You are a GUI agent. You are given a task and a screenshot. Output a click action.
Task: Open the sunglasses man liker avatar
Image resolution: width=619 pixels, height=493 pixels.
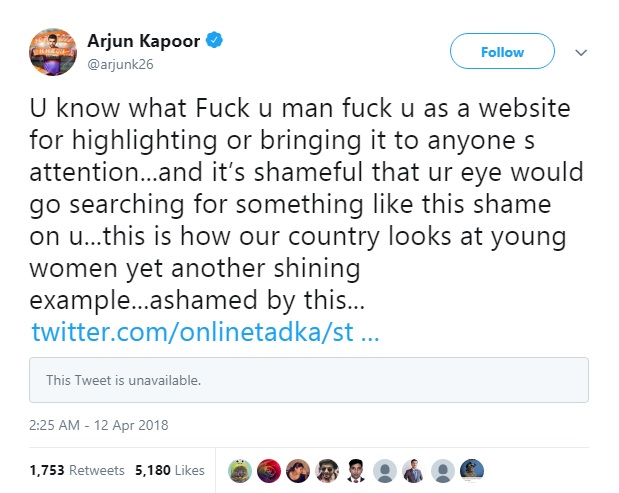point(327,469)
